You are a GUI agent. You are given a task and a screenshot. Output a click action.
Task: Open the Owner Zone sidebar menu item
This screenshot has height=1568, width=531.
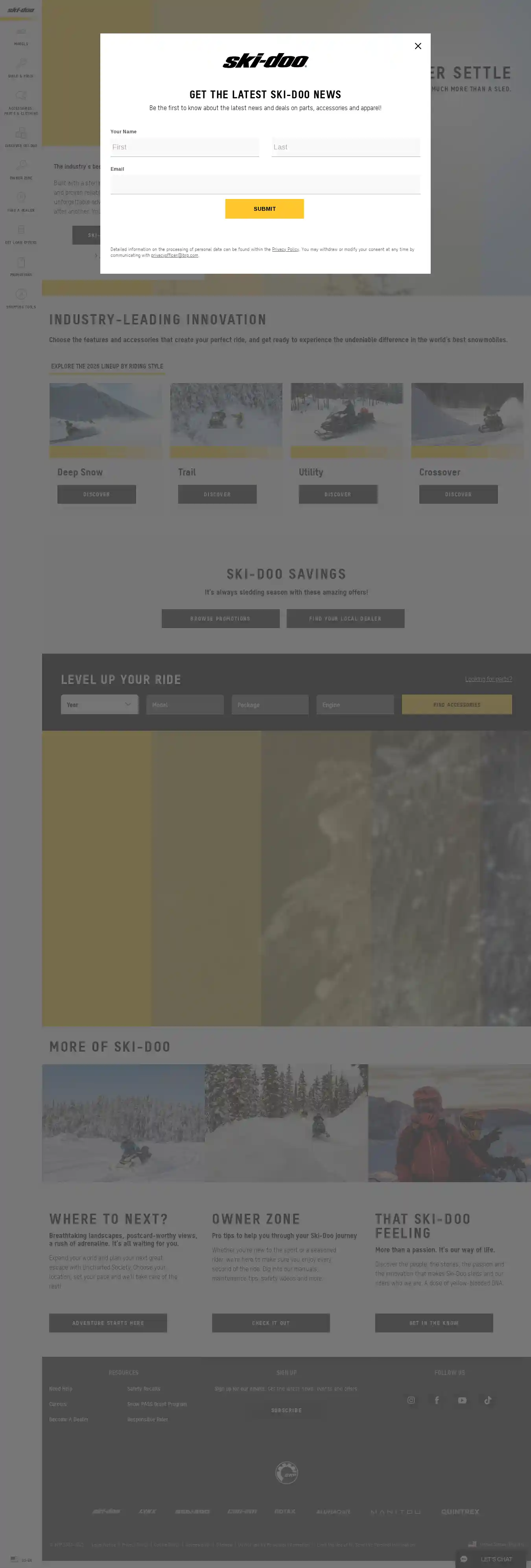pos(21,169)
